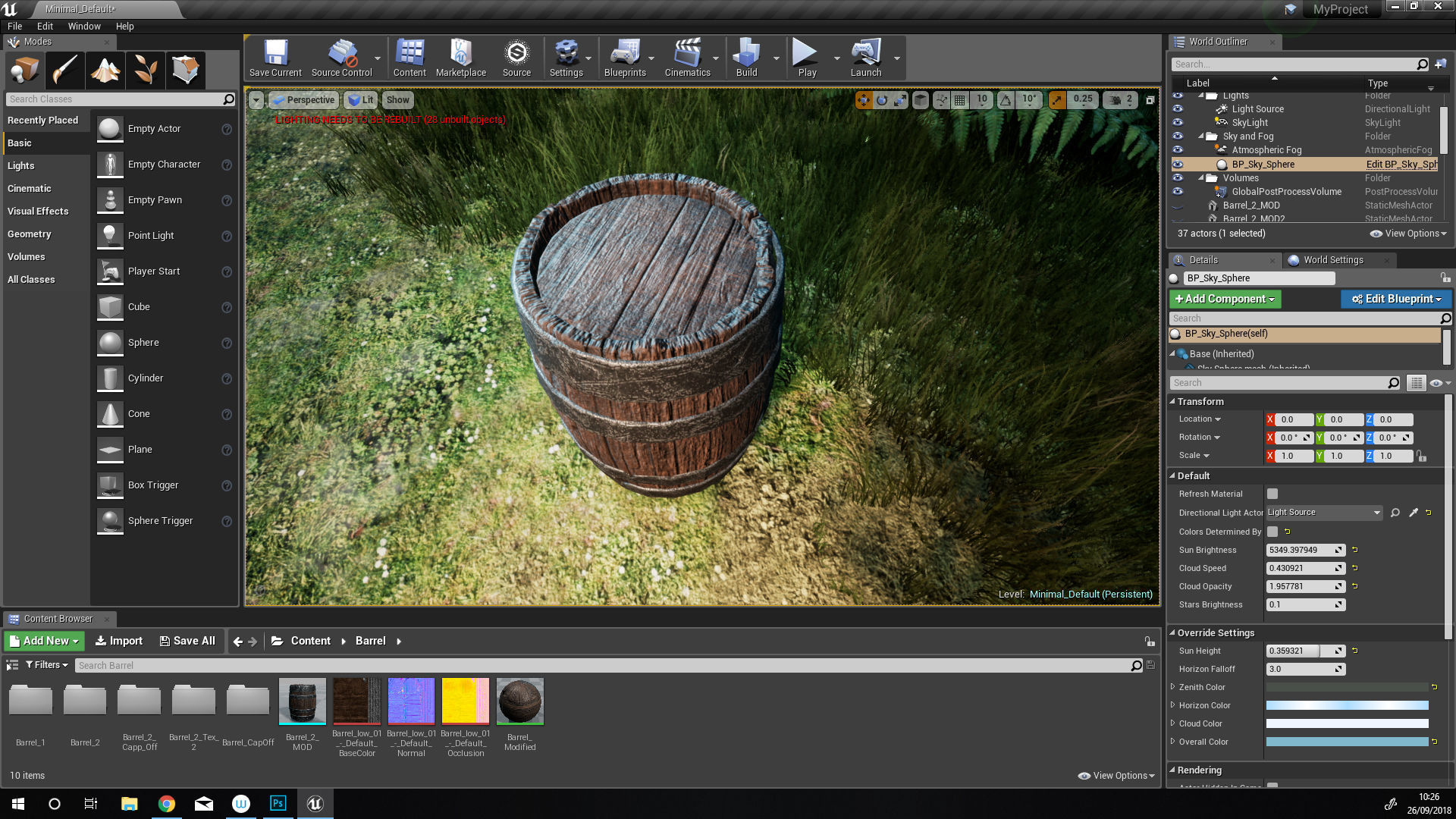Browse to Directional Light Actor magnifier icon
Image resolution: width=1456 pixels, height=819 pixels.
1395,513
